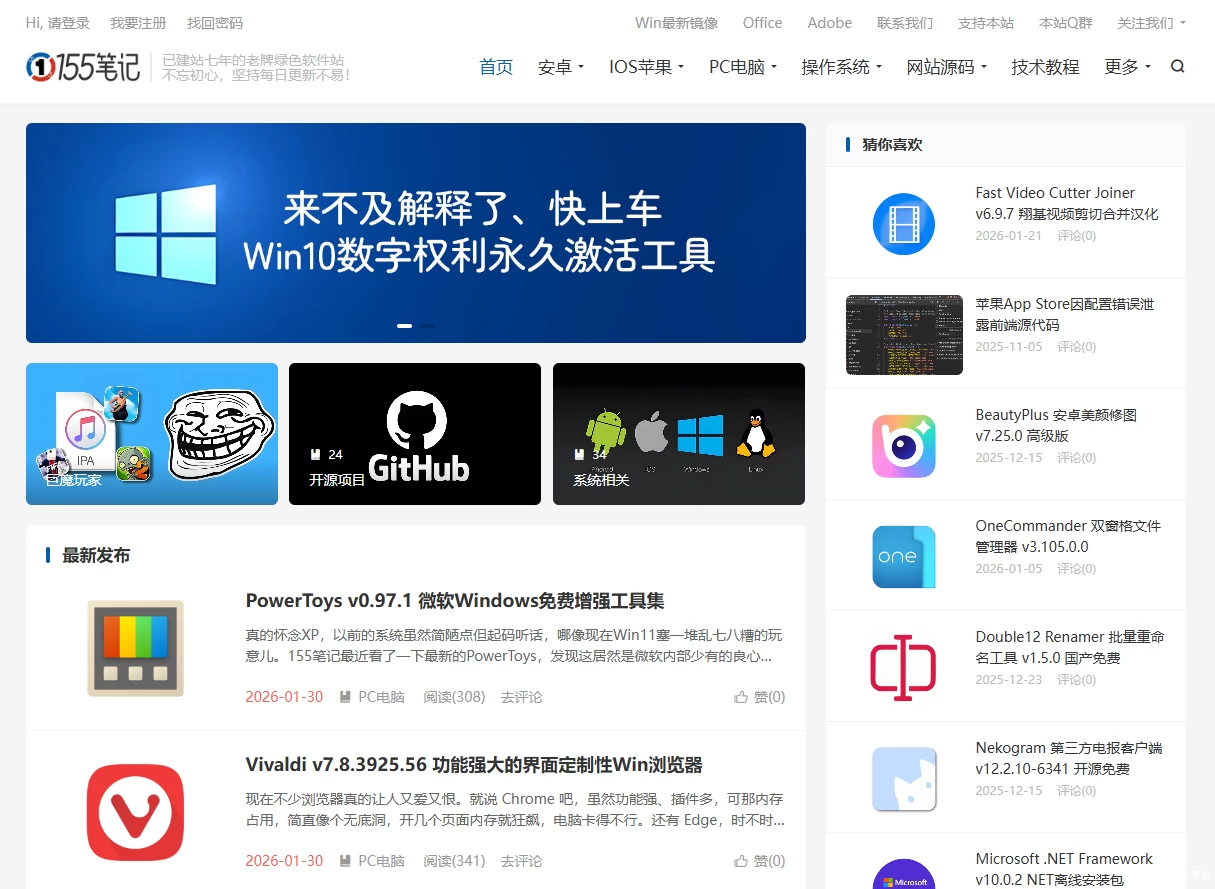Click the Double12 Renamer red icon
Image resolution: width=1215 pixels, height=889 pixels.
click(903, 667)
